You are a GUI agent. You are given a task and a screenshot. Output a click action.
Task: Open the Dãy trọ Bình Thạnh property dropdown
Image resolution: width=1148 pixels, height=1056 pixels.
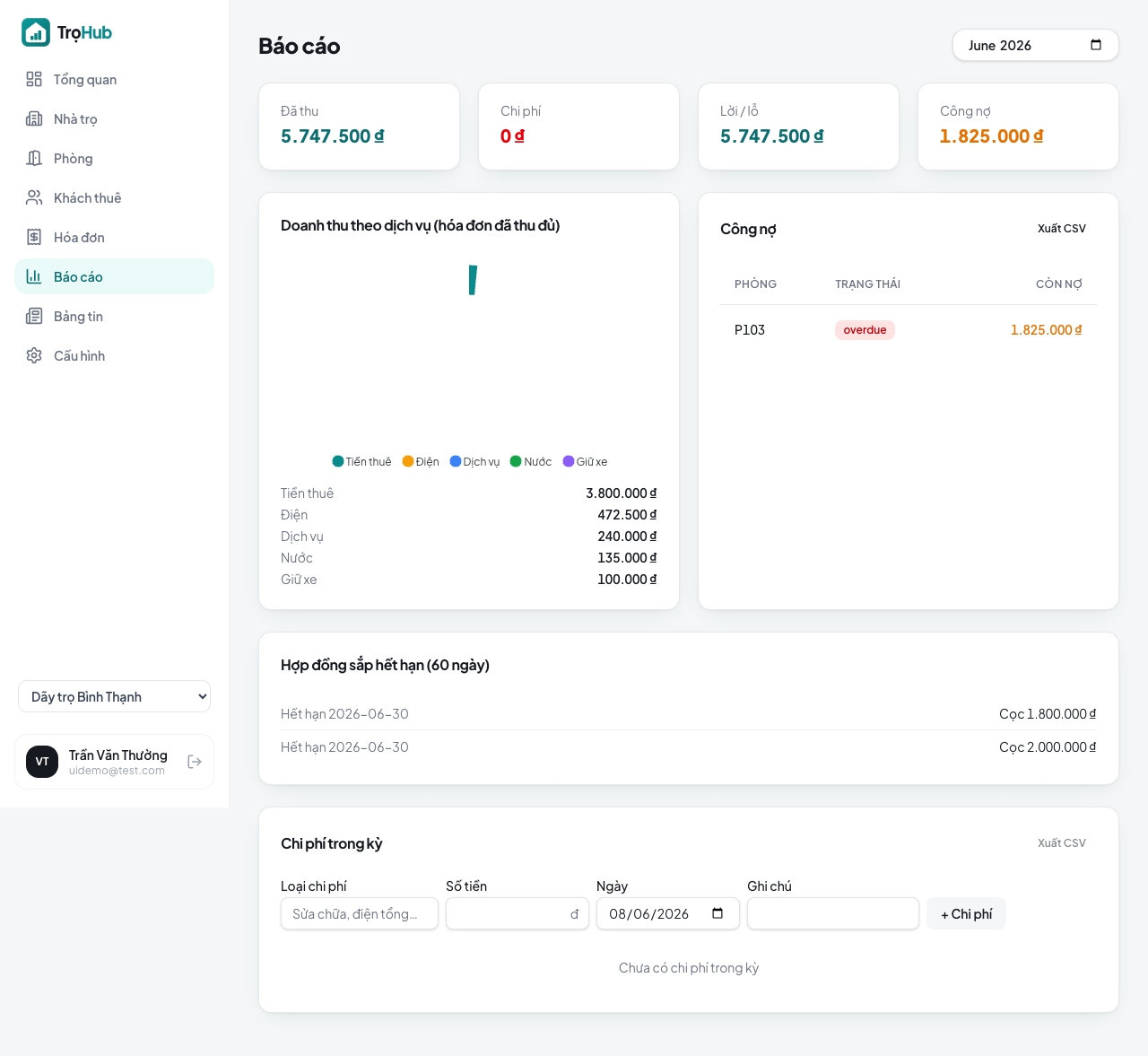114,696
